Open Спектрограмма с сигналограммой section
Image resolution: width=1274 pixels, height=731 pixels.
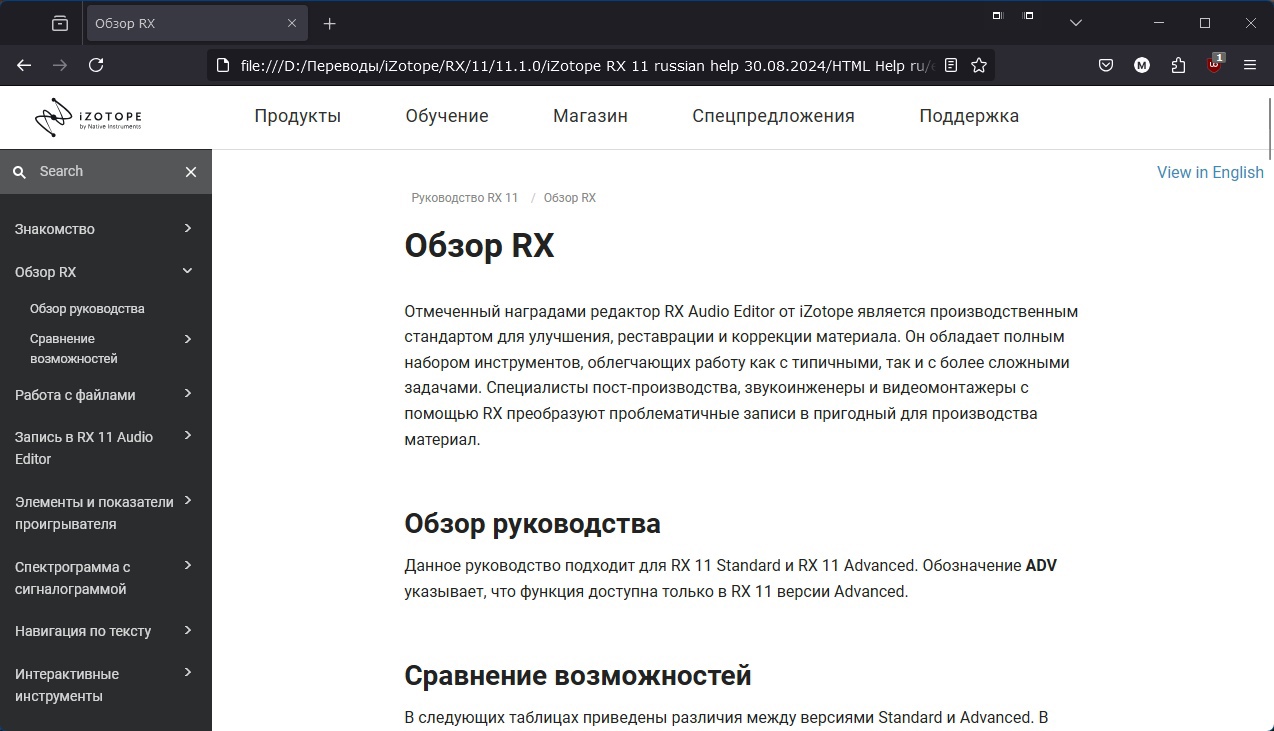tap(73, 578)
